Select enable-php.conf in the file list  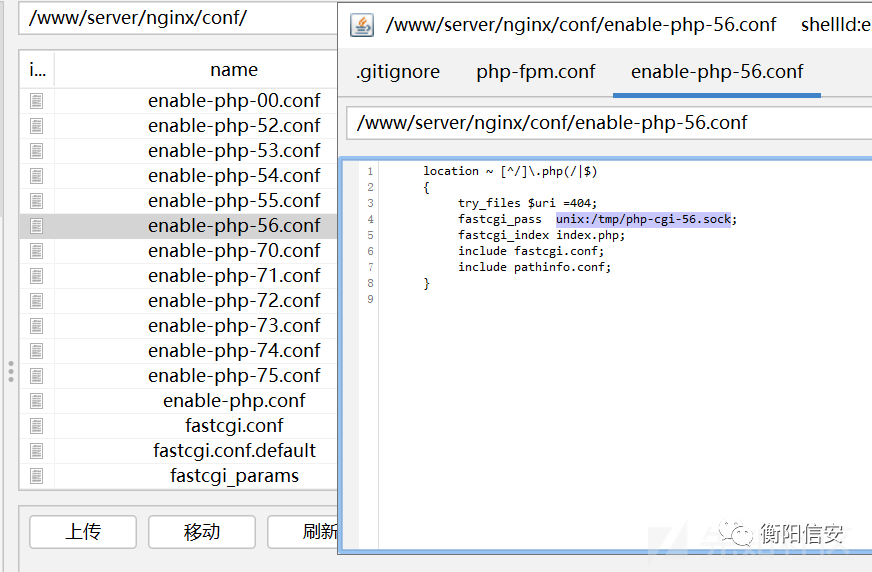pyautogui.click(x=234, y=401)
